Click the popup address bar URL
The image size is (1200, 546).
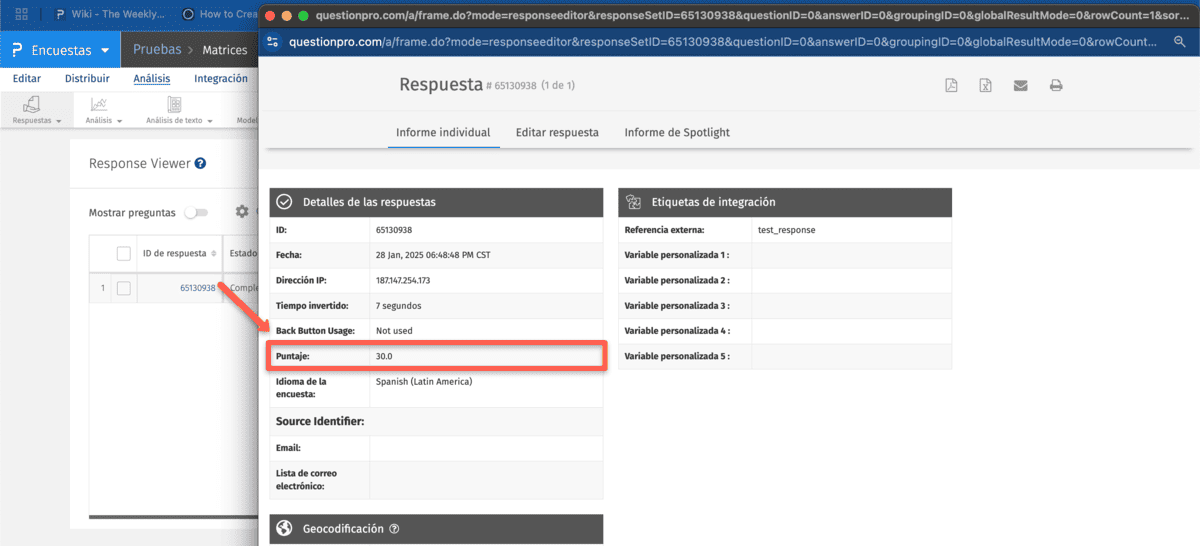(x=725, y=42)
